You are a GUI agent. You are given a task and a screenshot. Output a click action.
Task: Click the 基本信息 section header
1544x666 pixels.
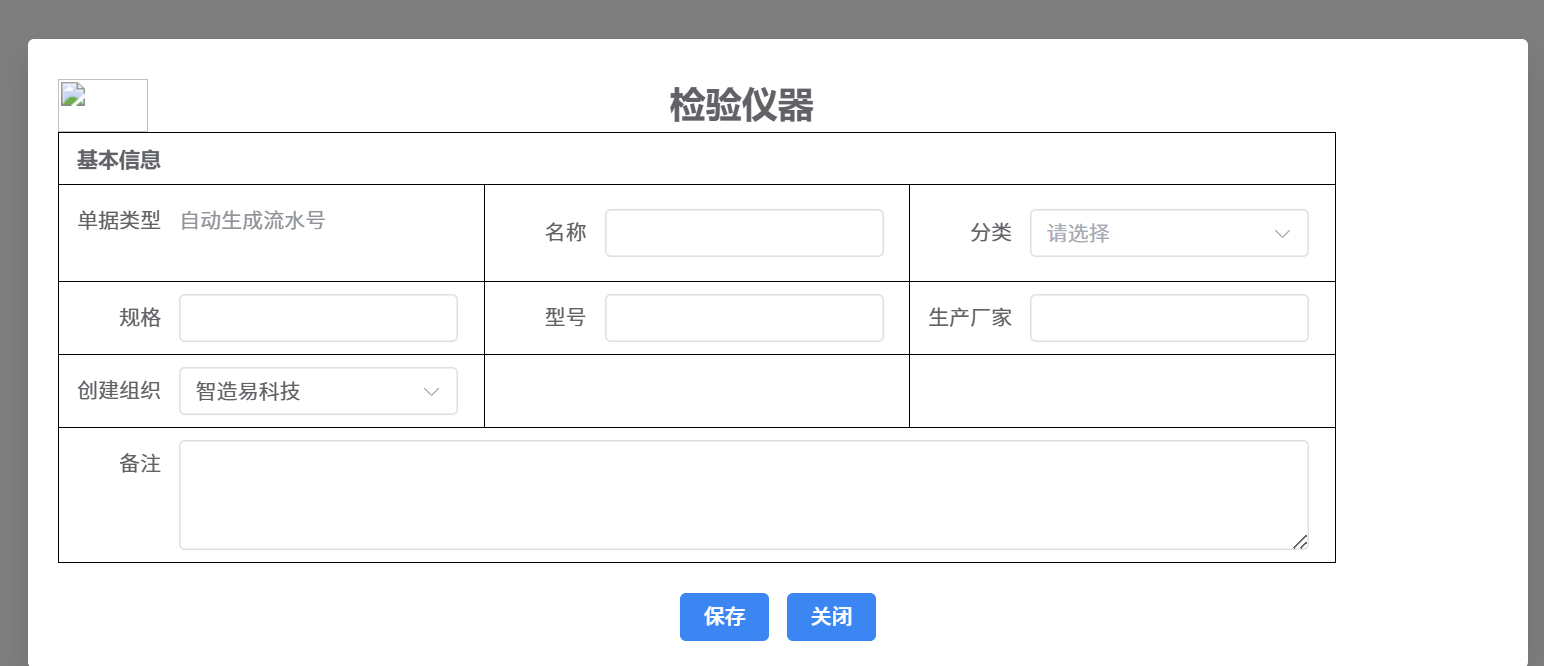(119, 160)
